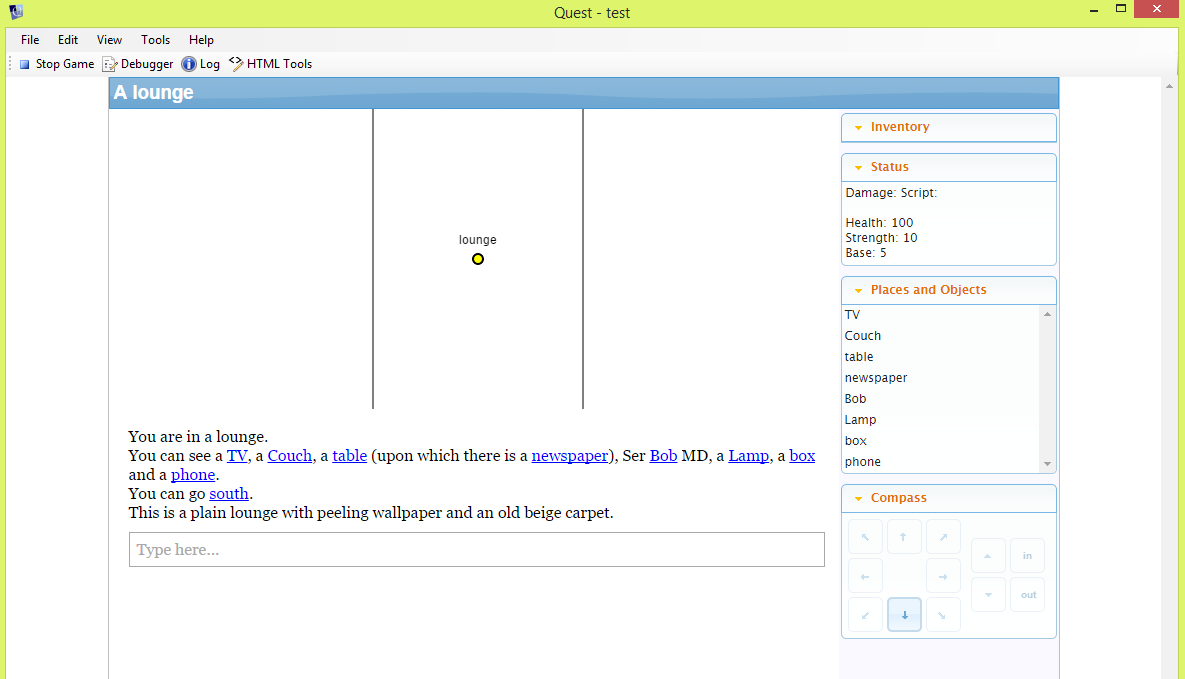Click the Stop Game toolbar icon
1185x679 pixels.
(x=25, y=64)
